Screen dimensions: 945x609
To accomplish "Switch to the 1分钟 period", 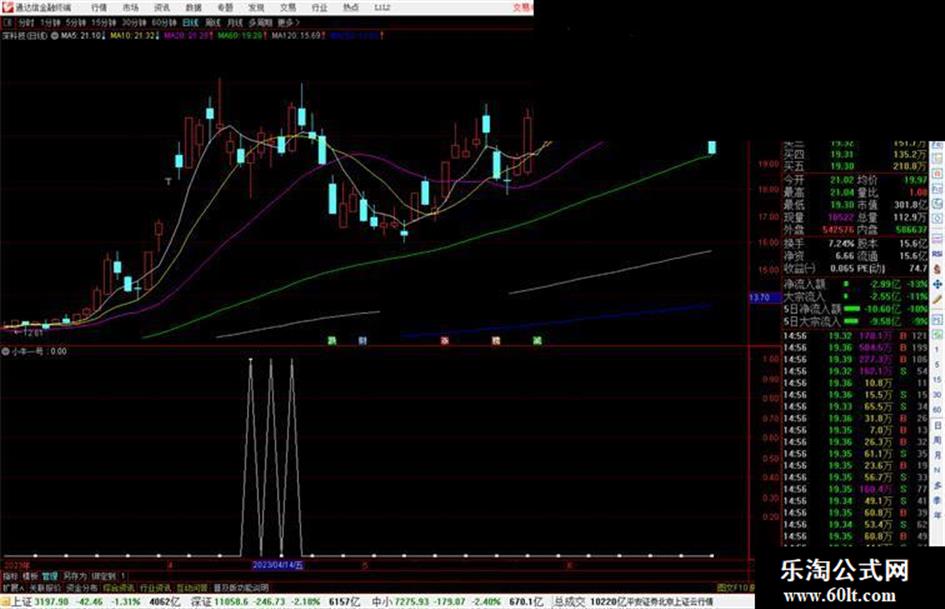I will [50, 22].
